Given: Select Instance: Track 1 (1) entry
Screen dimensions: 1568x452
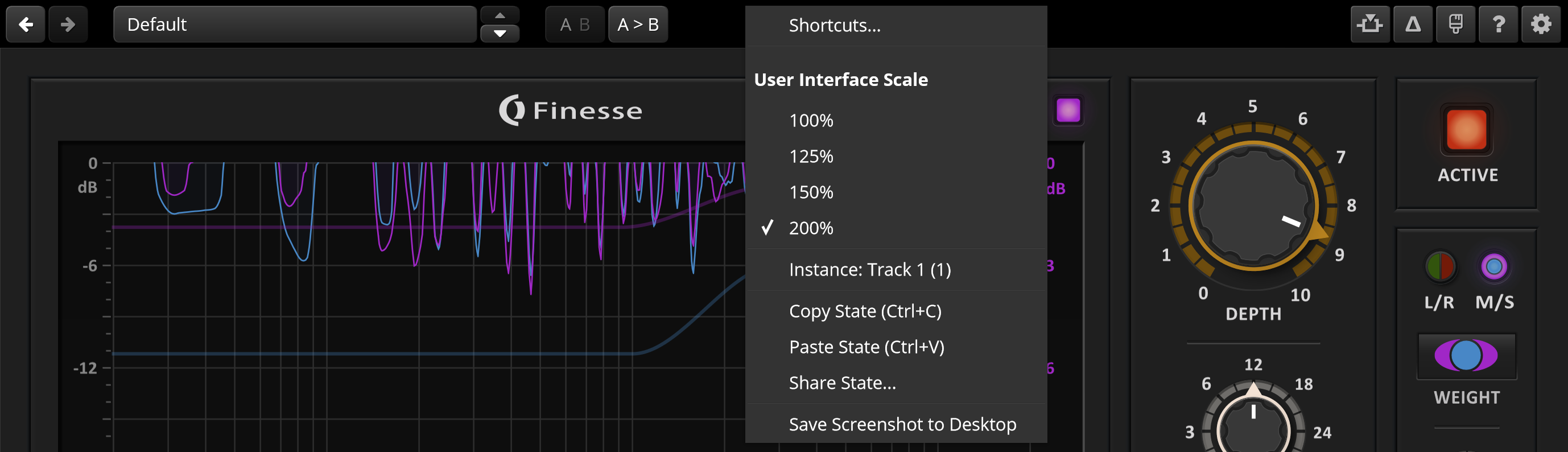Looking at the screenshot, I should tap(896, 270).
